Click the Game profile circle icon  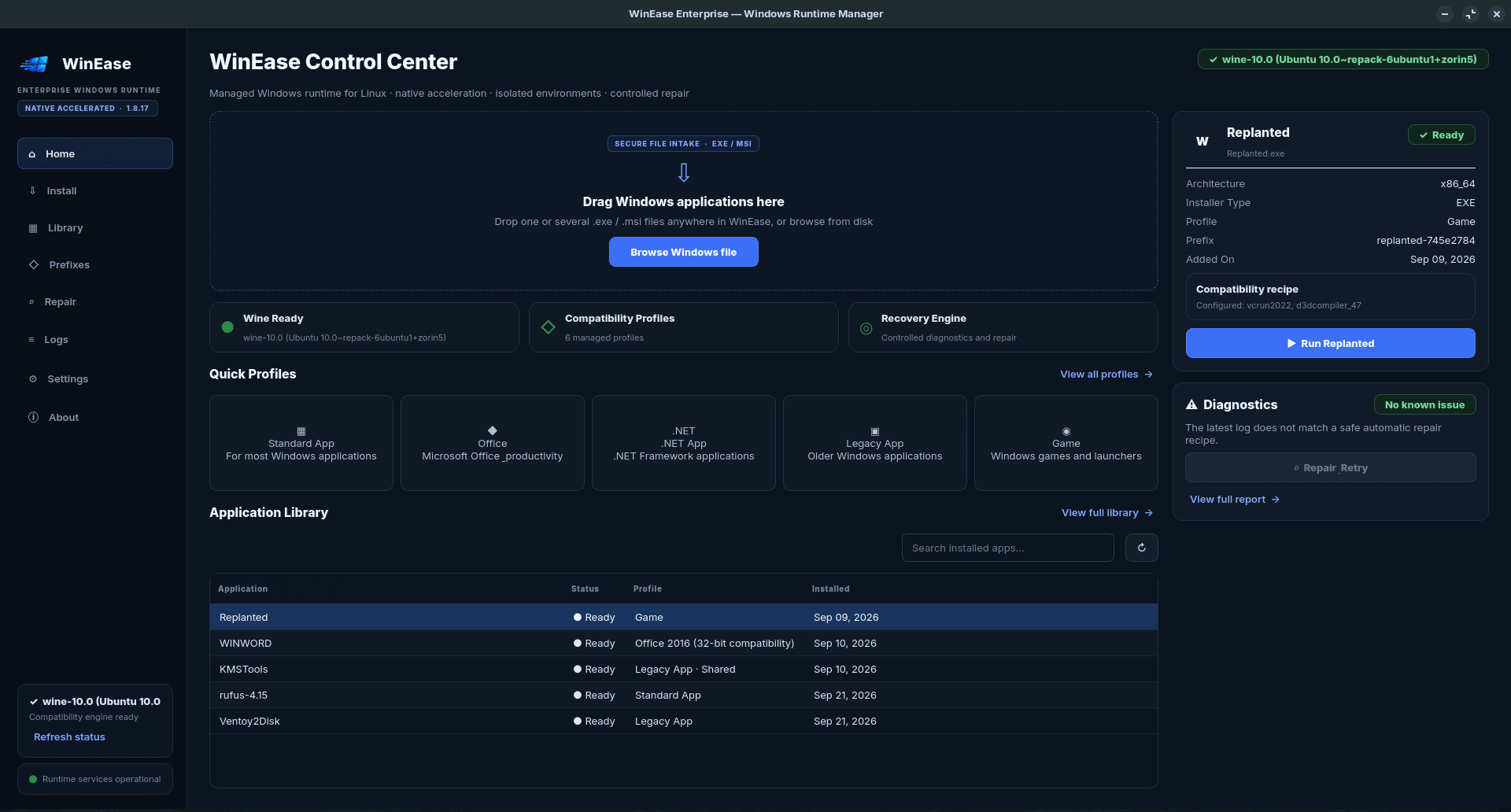1066,431
